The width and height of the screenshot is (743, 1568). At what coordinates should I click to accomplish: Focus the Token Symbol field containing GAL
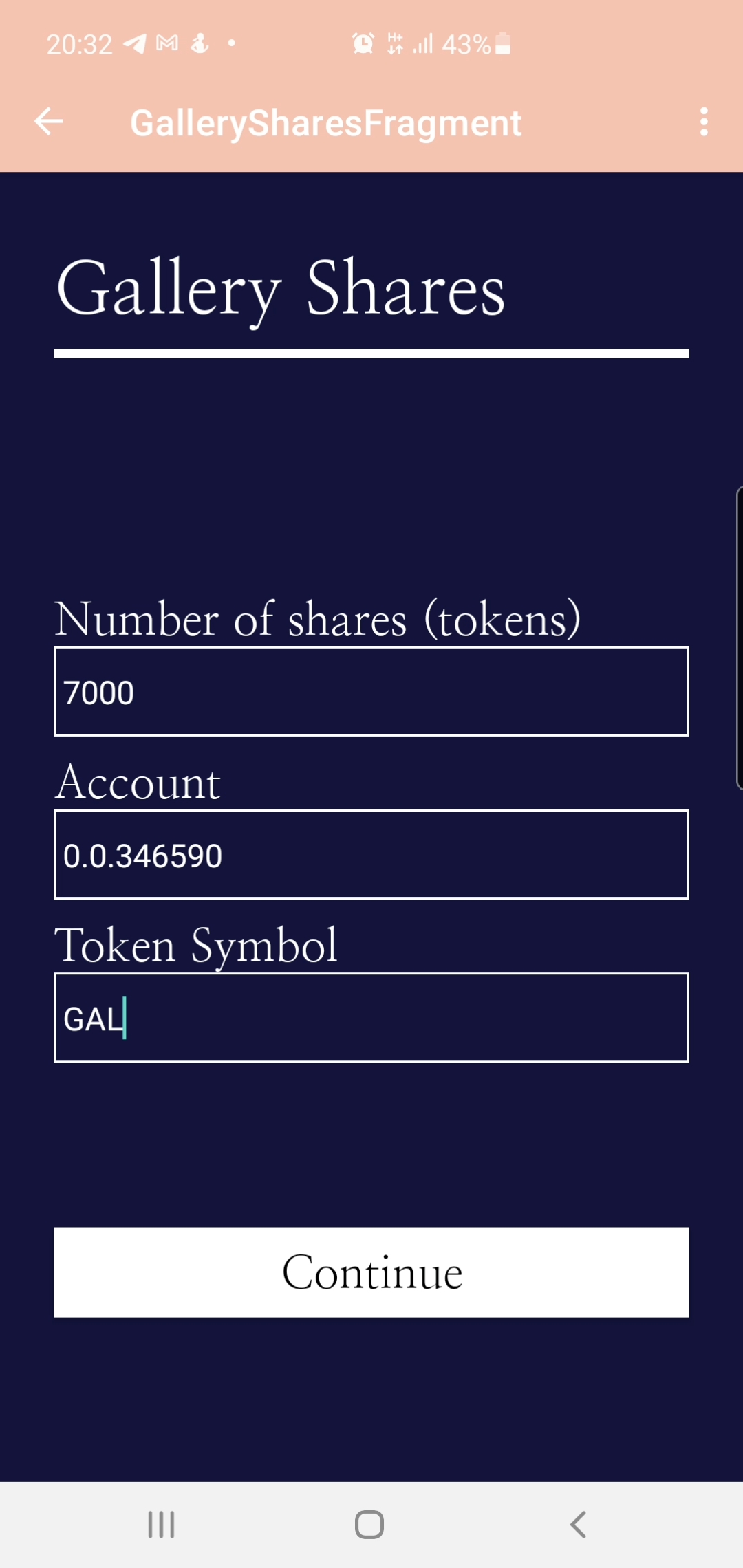371,1017
